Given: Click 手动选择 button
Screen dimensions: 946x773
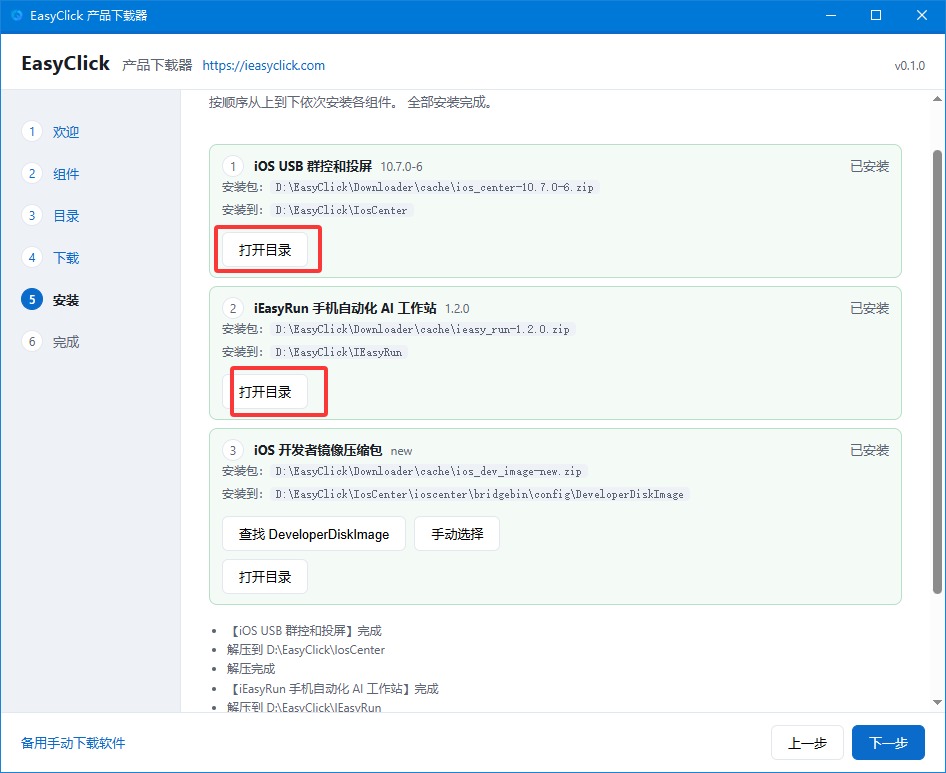Looking at the screenshot, I should click(457, 534).
